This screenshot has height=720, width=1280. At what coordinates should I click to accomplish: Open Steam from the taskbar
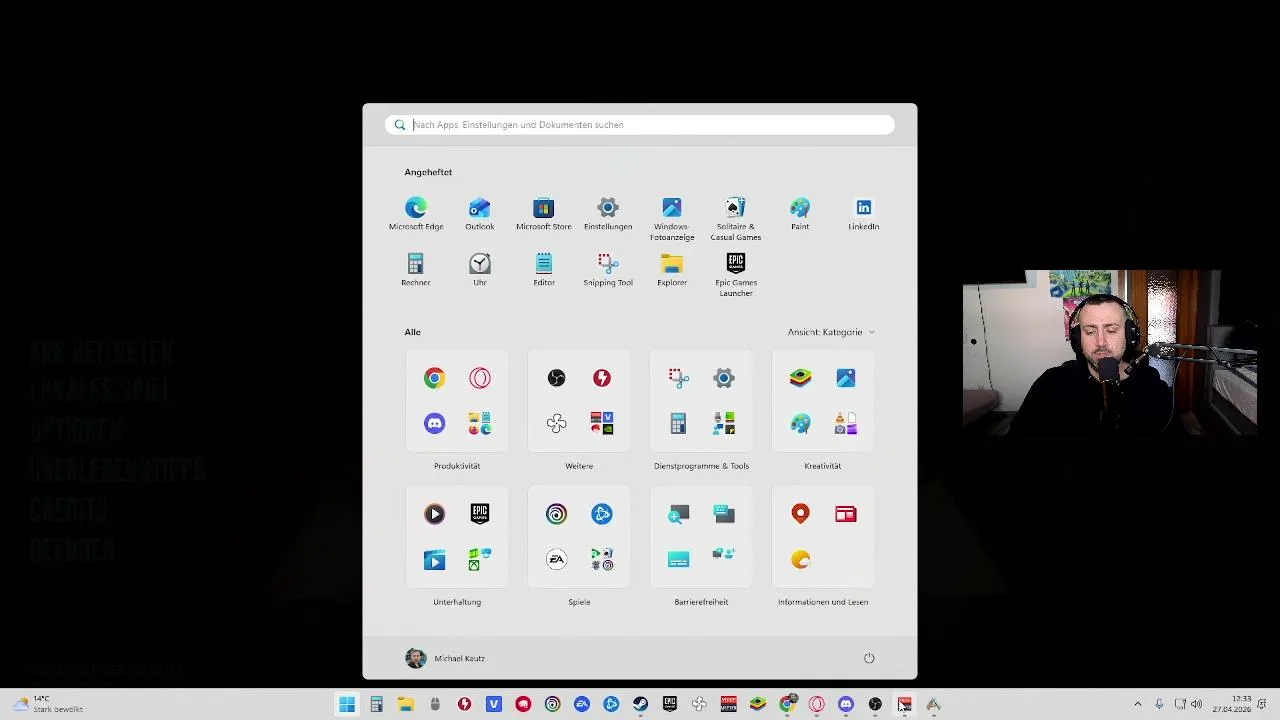[640, 704]
